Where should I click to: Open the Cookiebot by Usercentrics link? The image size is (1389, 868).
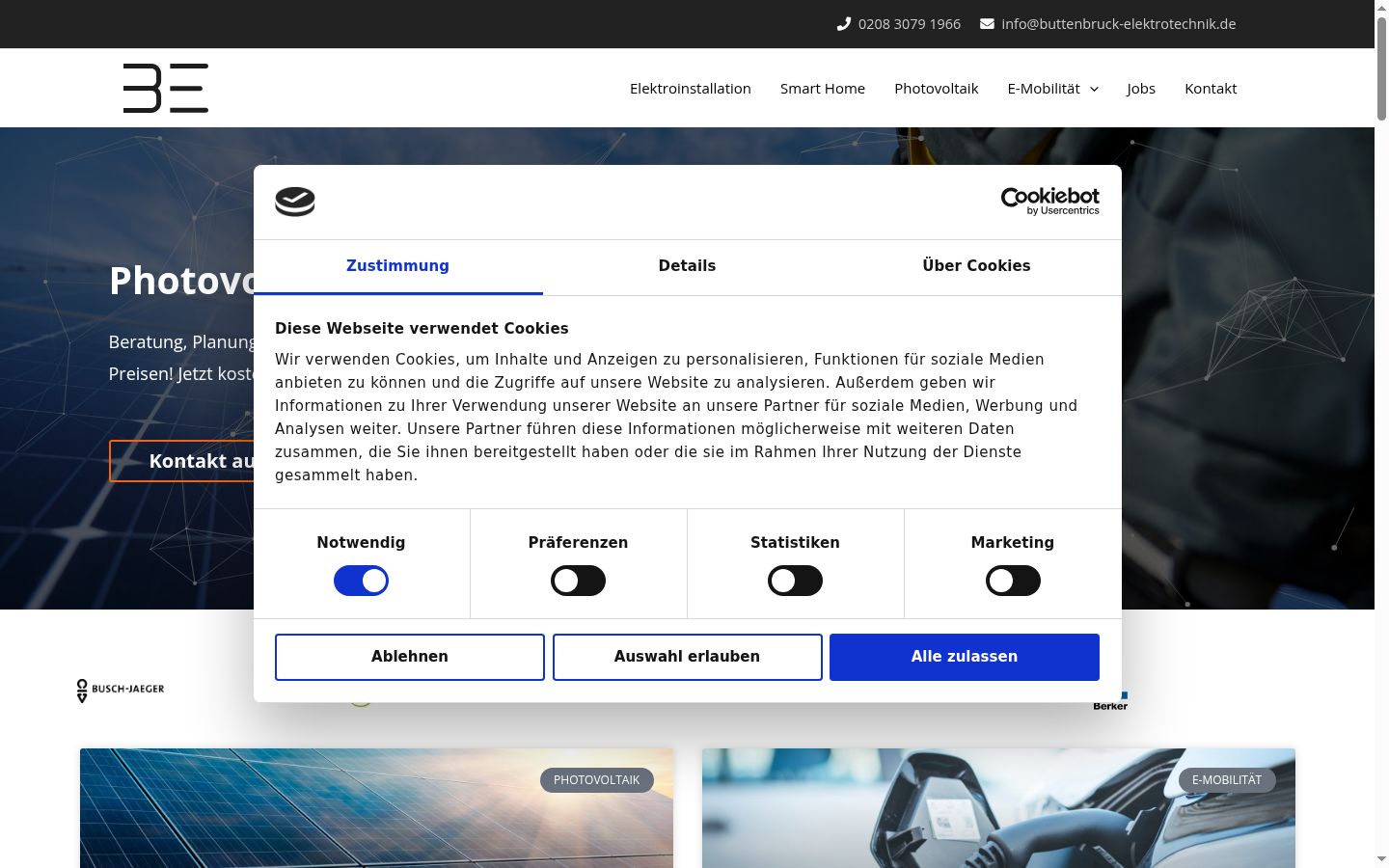[x=1050, y=202]
